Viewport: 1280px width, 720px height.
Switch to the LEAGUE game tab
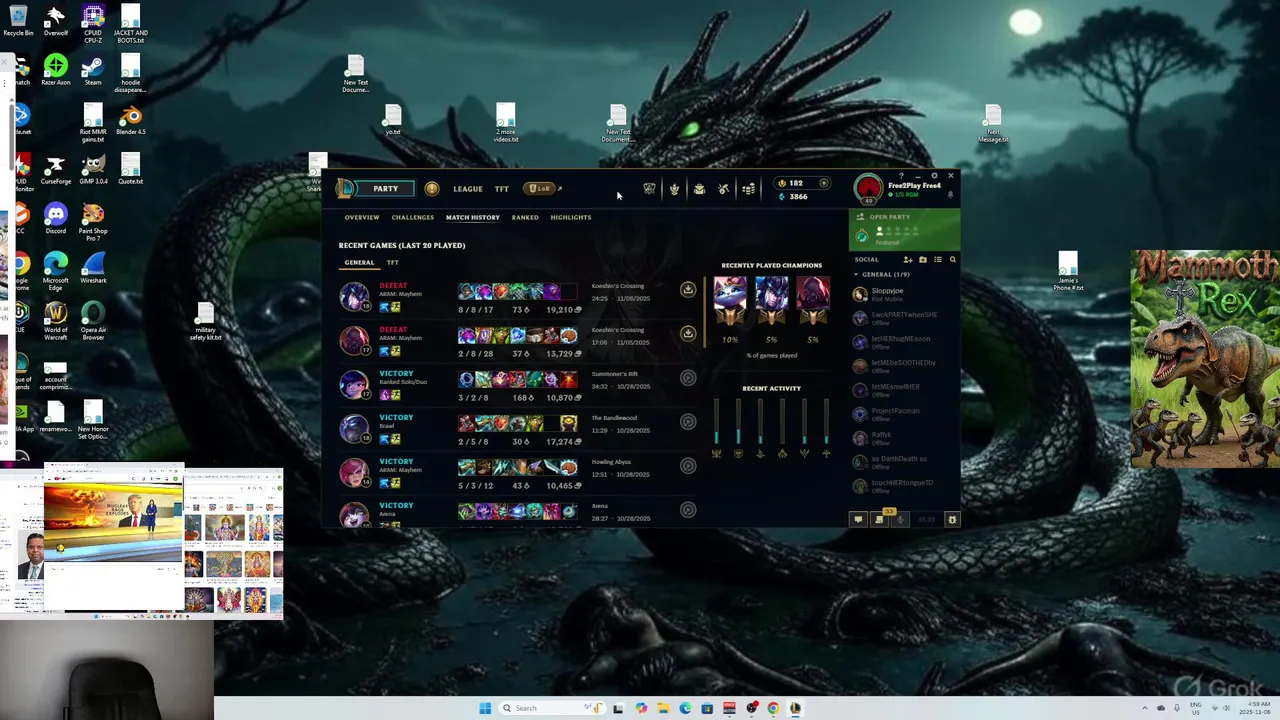click(467, 189)
